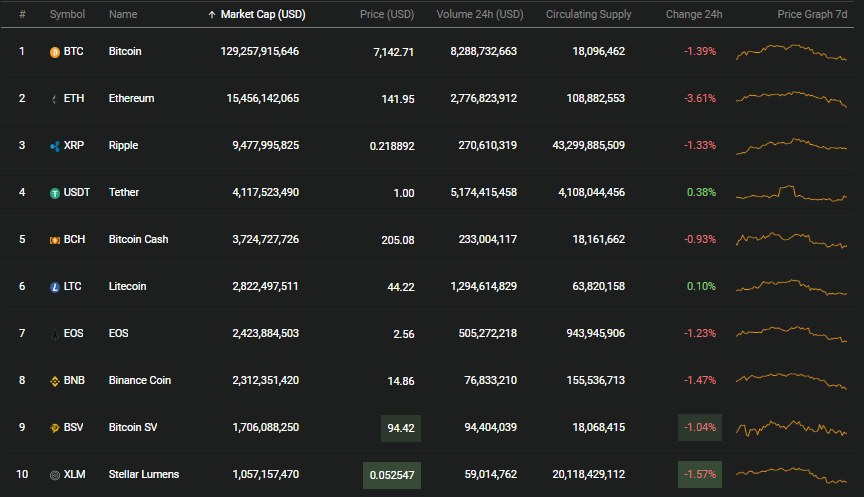Screen dimensions: 864x497
Task: Click the highlighted XLM -1.57% change
Action: (700, 474)
